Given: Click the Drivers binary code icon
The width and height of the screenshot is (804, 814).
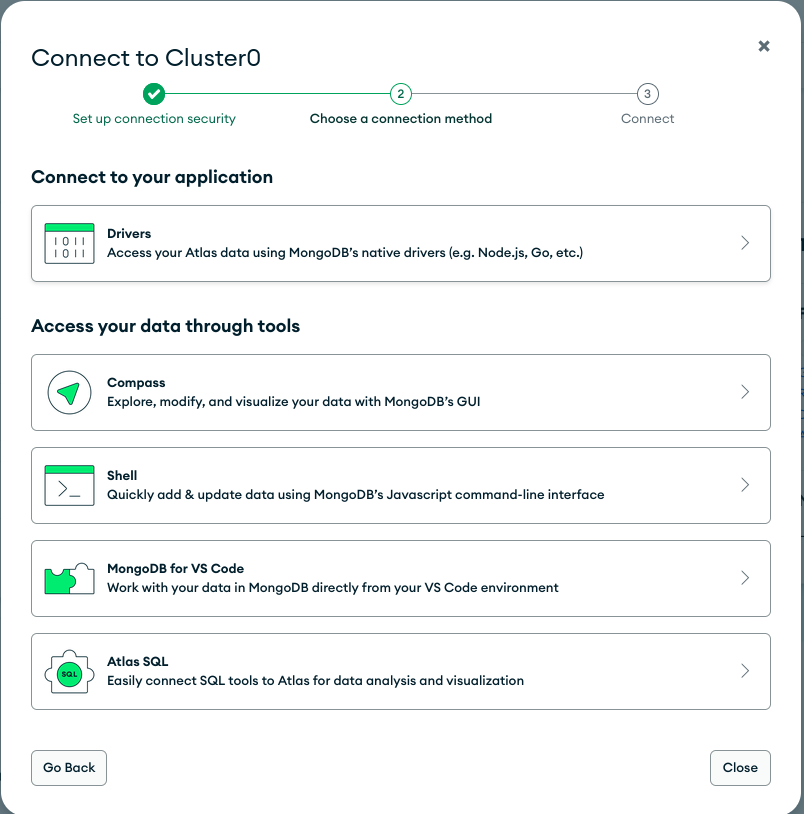Looking at the screenshot, I should click(69, 243).
